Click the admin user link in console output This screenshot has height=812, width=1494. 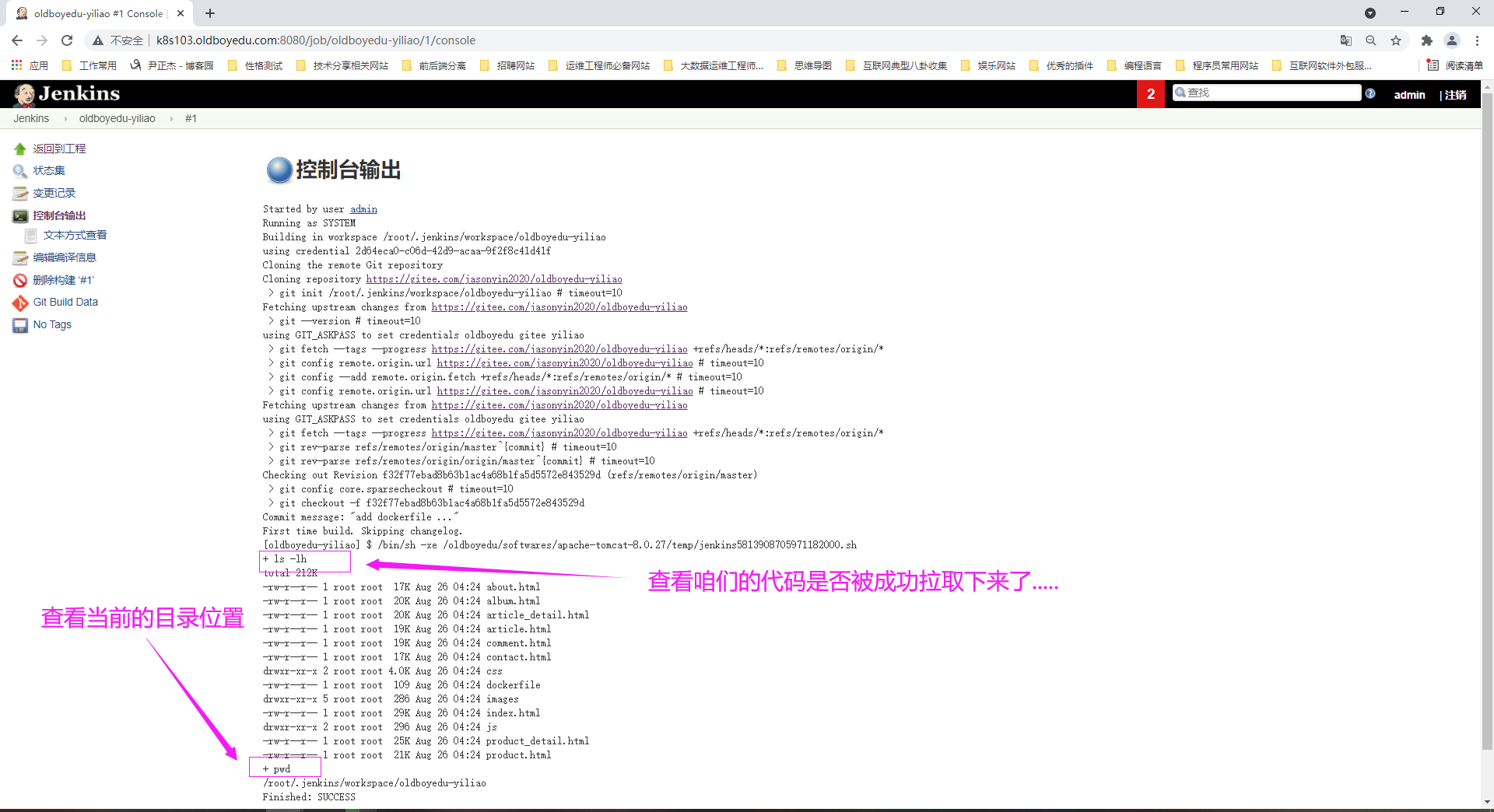tap(363, 209)
